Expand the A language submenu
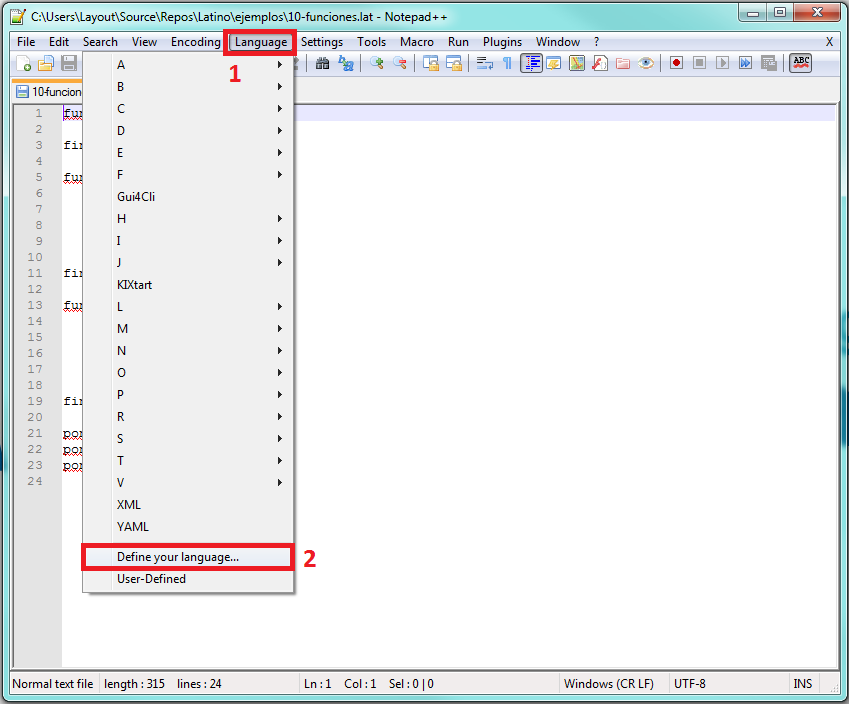This screenshot has width=849, height=704. (x=180, y=64)
